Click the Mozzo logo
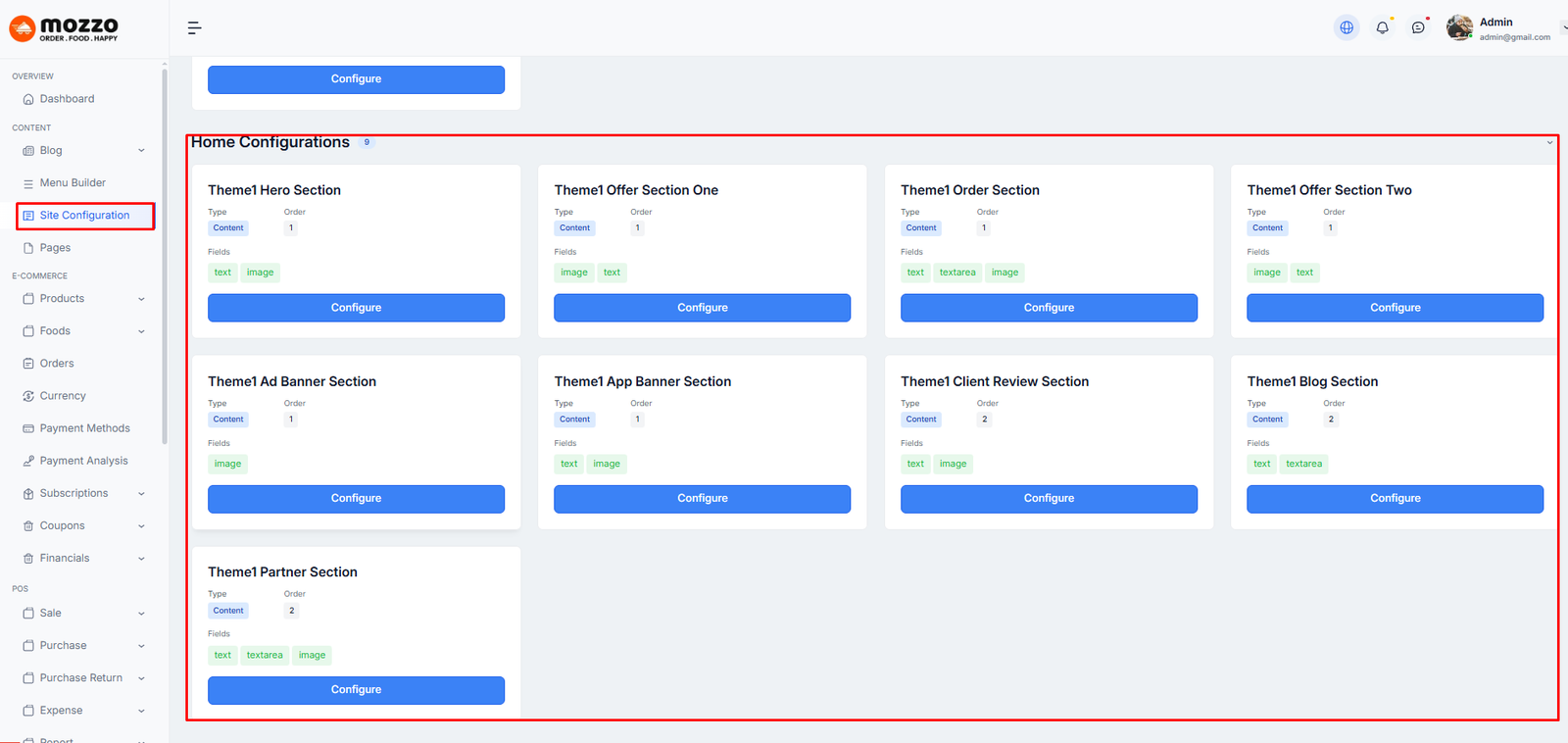 (65, 28)
